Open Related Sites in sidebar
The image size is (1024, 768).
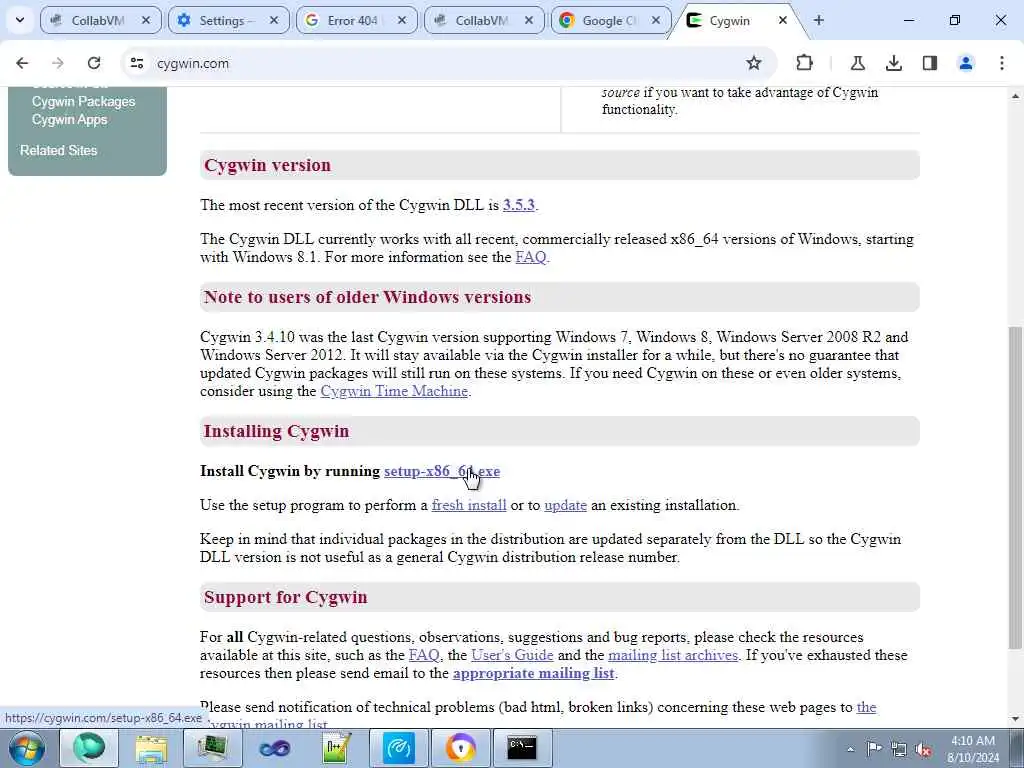click(x=59, y=150)
